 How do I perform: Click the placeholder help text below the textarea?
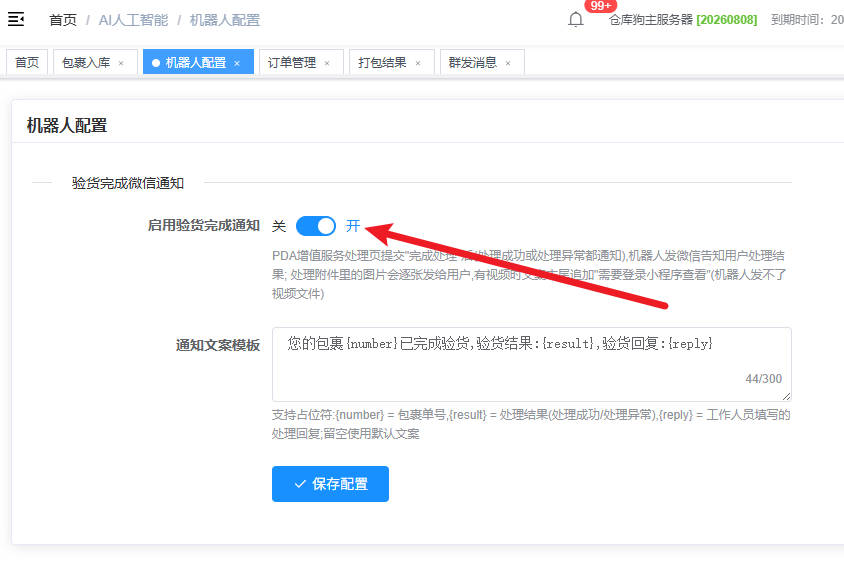[x=531, y=424]
